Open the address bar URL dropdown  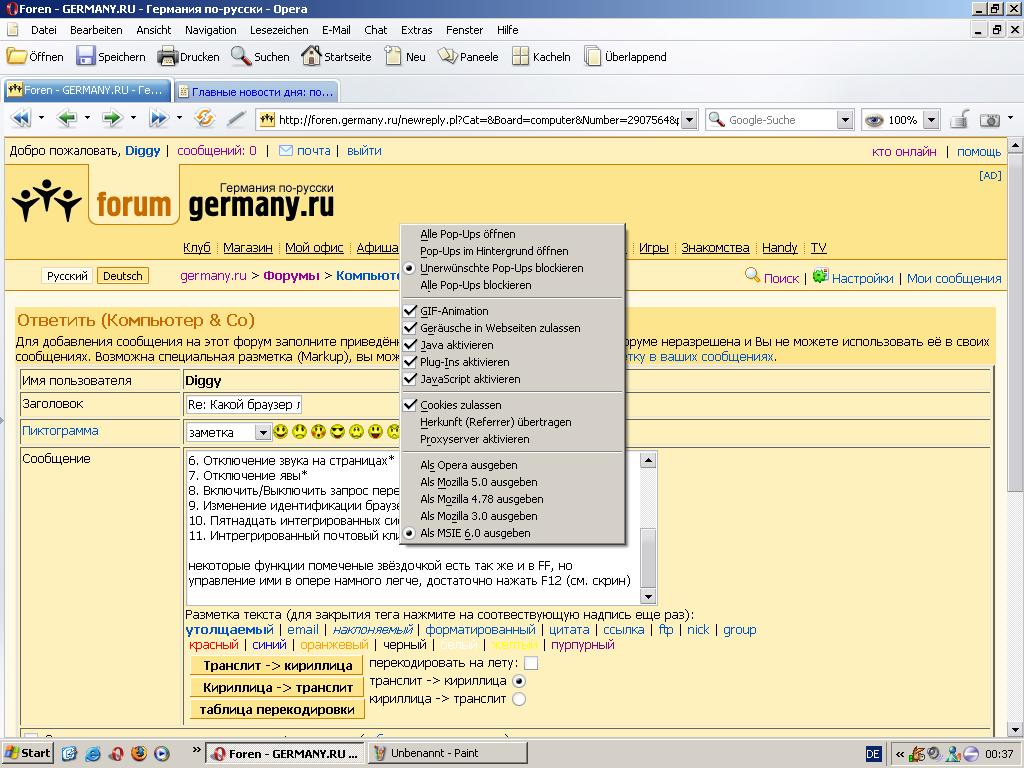[690, 120]
